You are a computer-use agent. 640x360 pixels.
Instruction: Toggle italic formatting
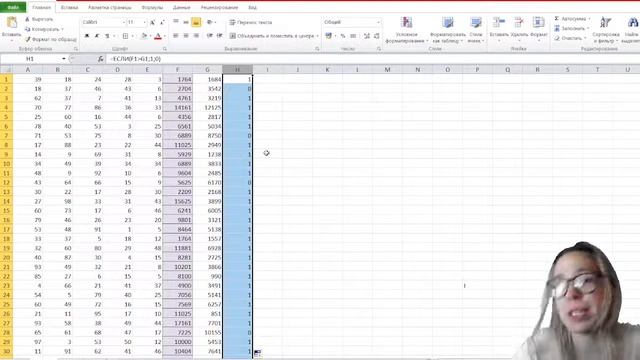click(97, 36)
